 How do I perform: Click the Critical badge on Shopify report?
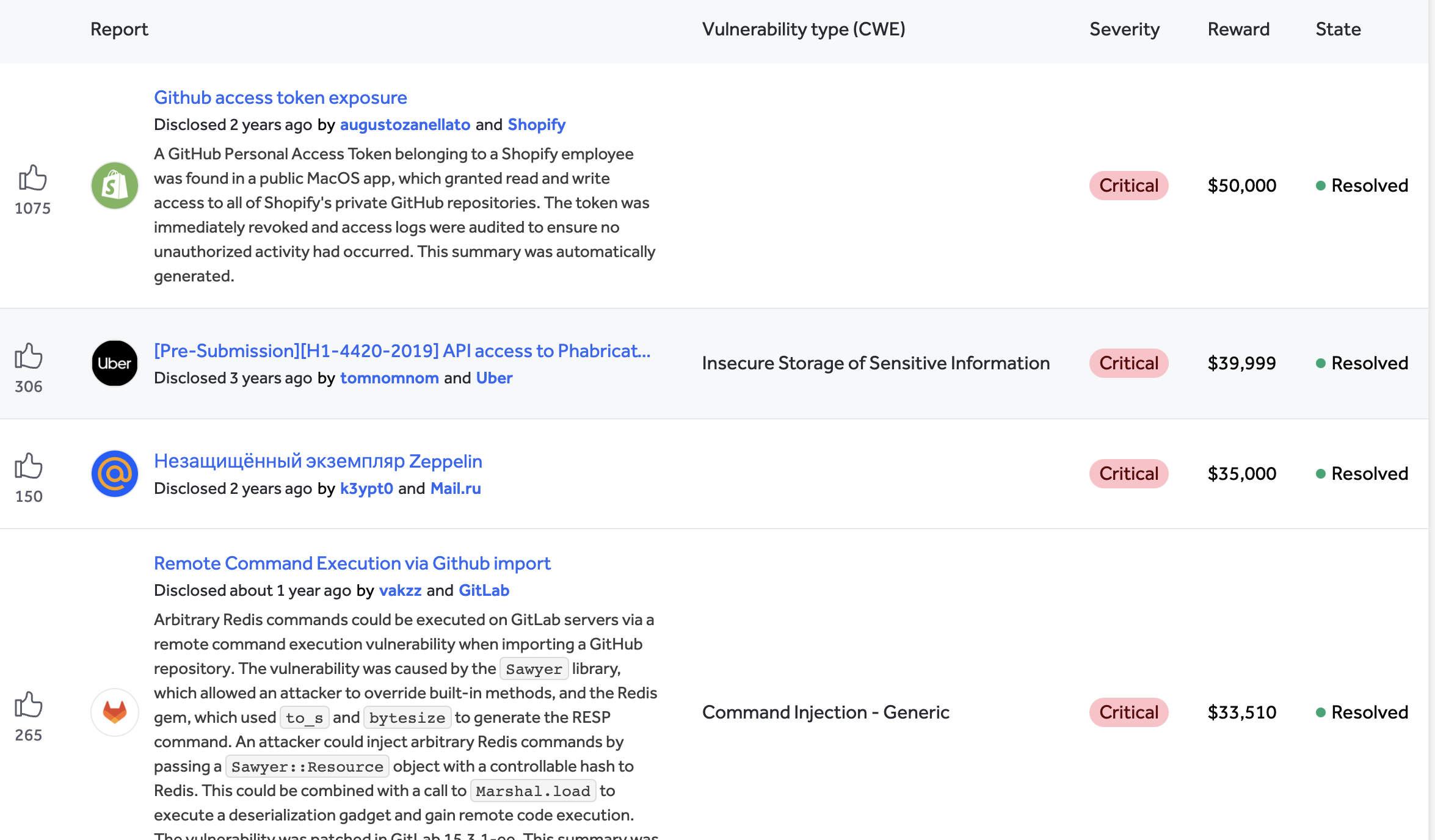(x=1128, y=186)
